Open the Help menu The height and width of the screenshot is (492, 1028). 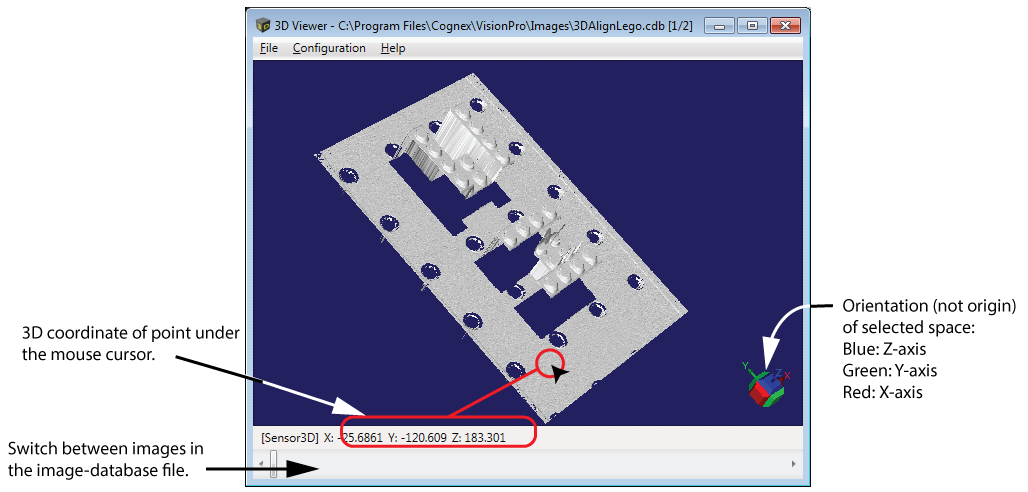[x=393, y=48]
